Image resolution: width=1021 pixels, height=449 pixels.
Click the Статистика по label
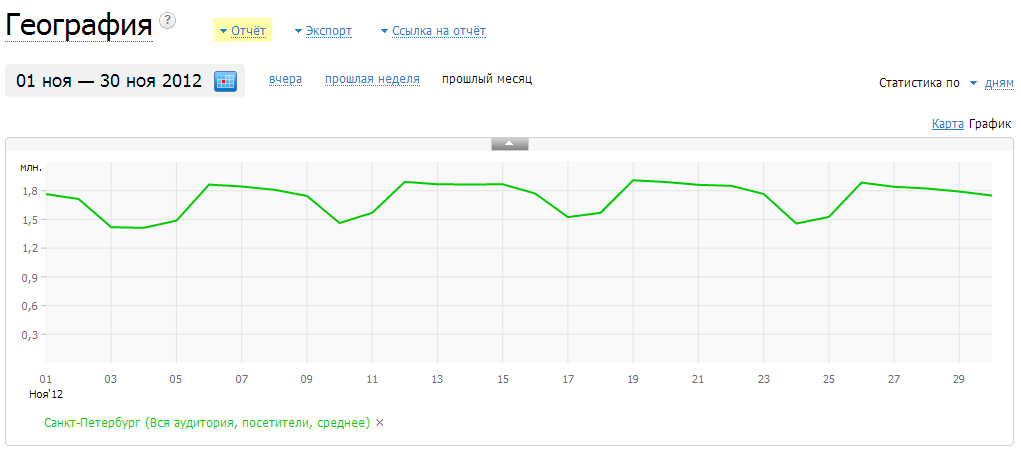click(919, 83)
